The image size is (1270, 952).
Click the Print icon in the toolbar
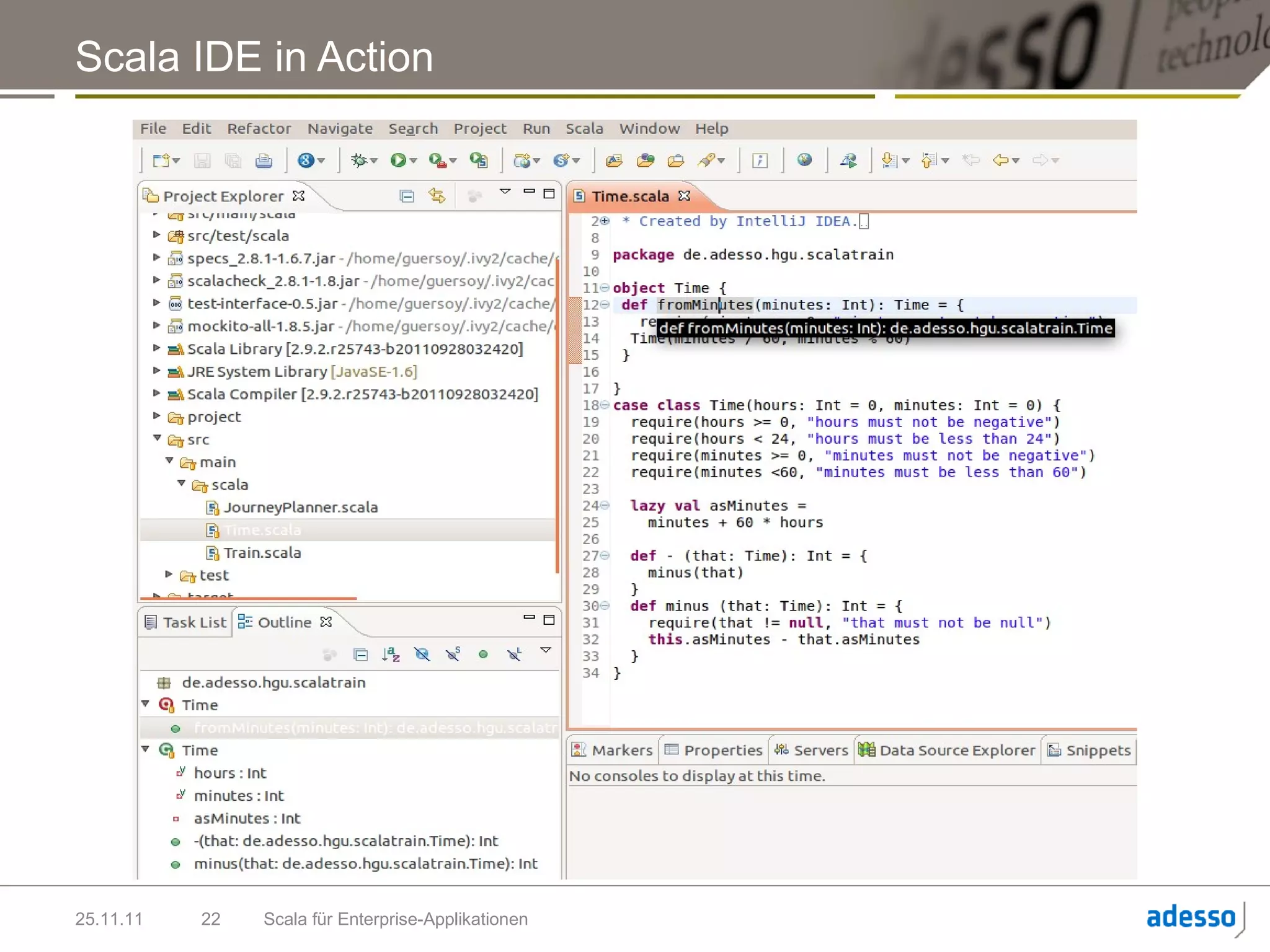(x=264, y=161)
